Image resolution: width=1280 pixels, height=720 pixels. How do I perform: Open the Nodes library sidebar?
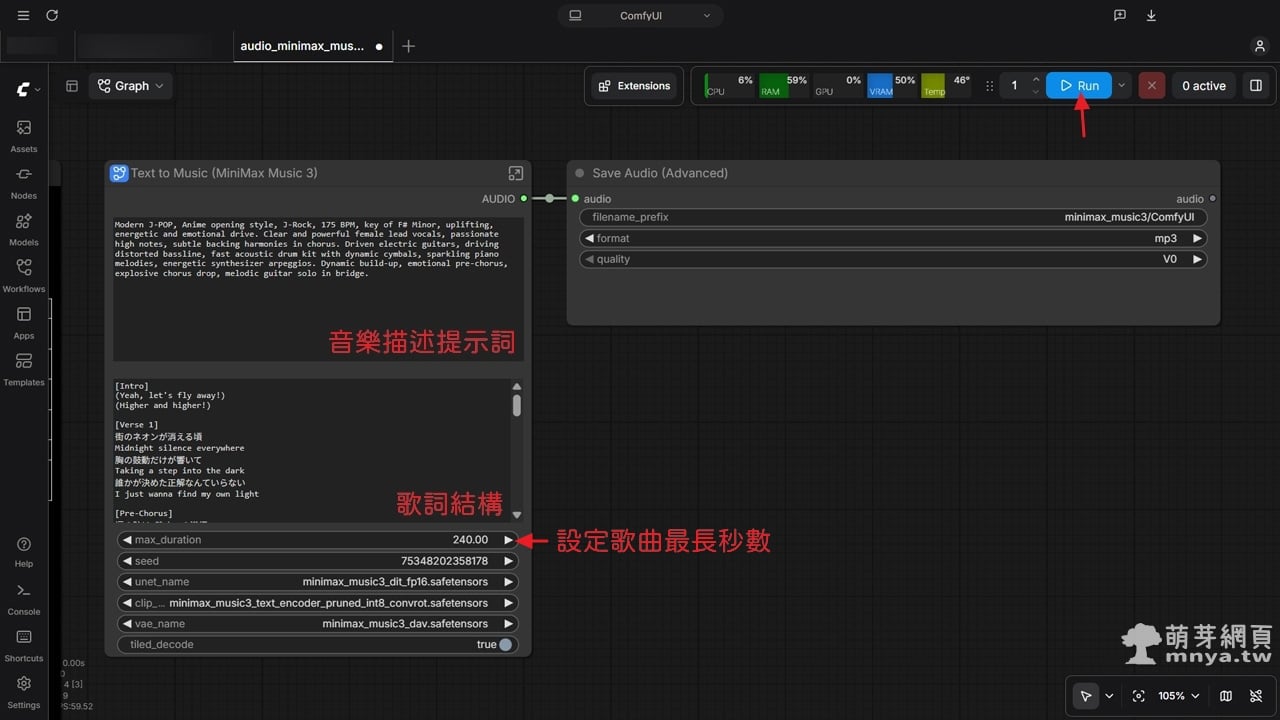(24, 182)
